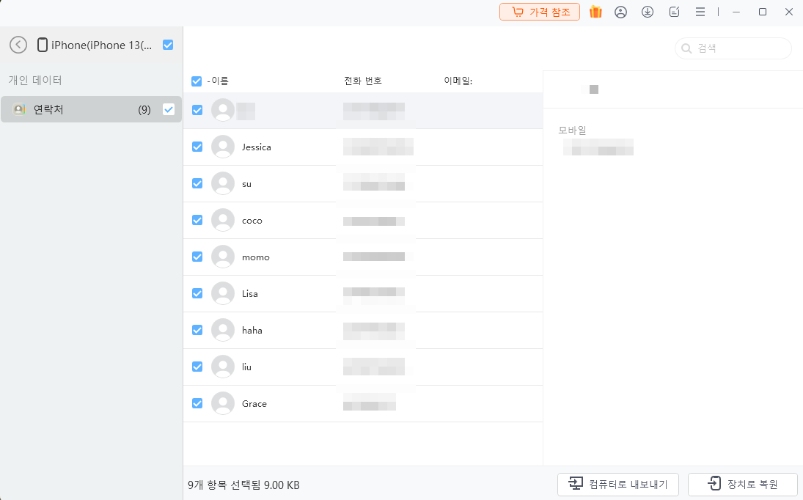The width and height of the screenshot is (803, 500).
Task: Select the Jessica contact name
Action: coord(257,147)
